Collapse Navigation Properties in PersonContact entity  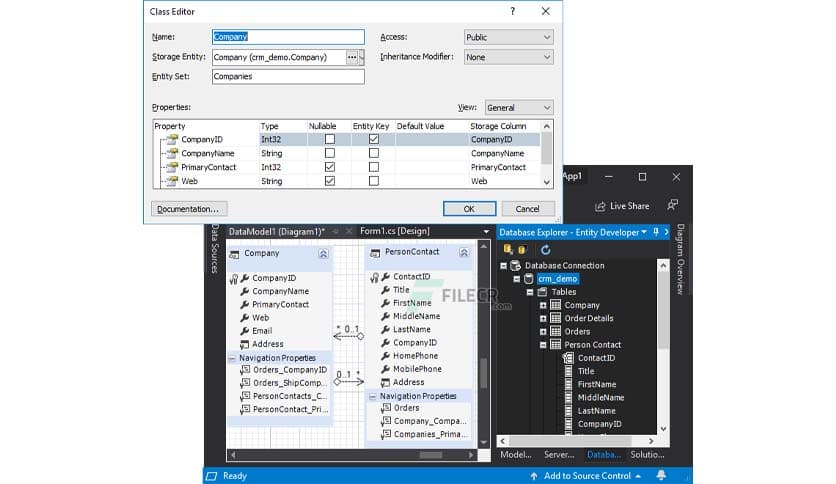pos(373,397)
